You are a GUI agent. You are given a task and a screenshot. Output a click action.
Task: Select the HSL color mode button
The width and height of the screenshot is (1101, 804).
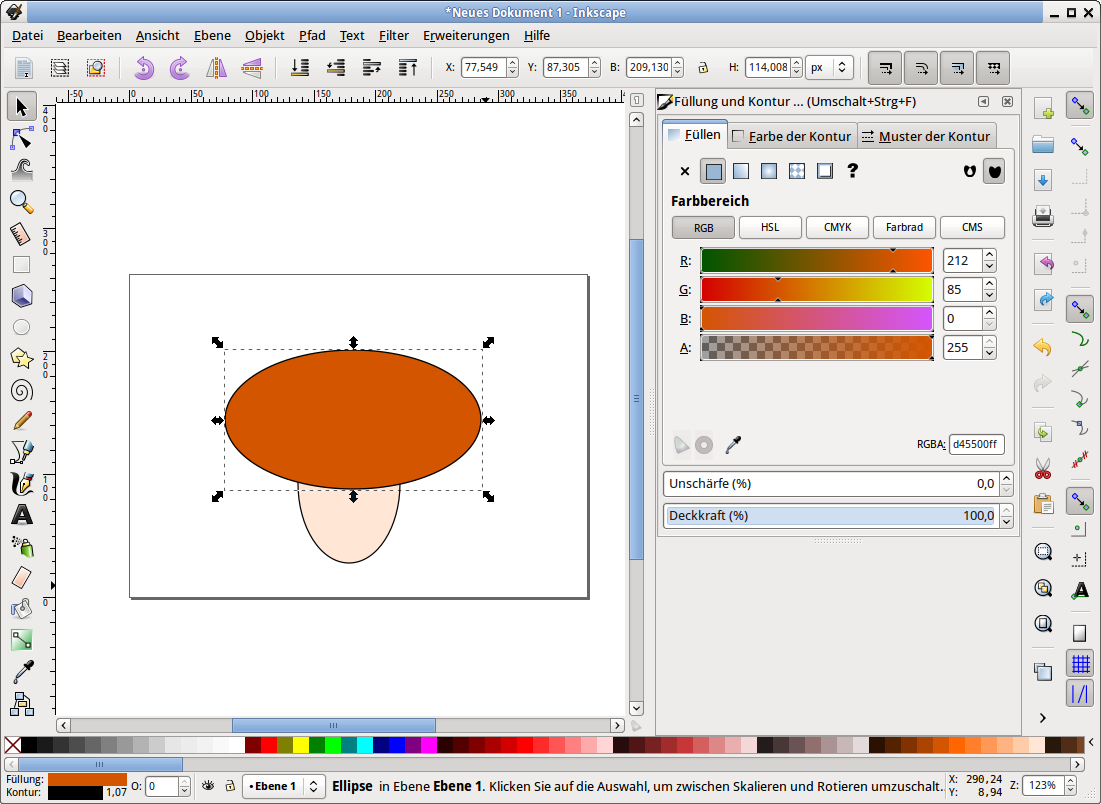[x=770, y=227]
